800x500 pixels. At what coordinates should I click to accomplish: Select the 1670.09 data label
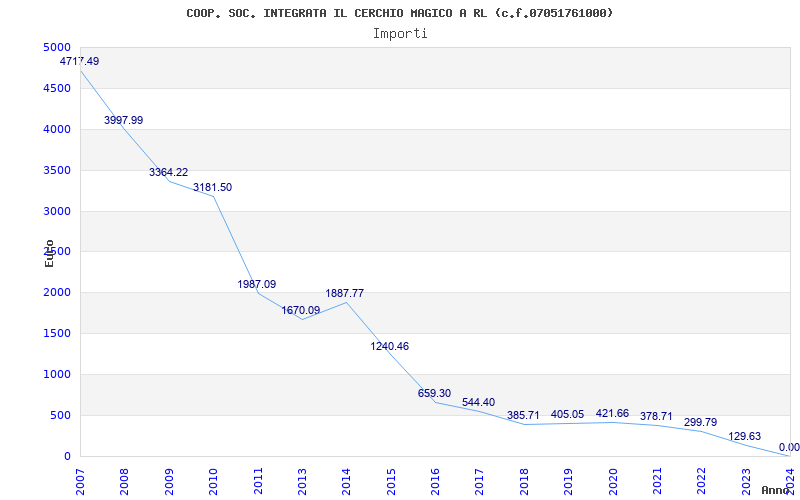click(x=301, y=310)
